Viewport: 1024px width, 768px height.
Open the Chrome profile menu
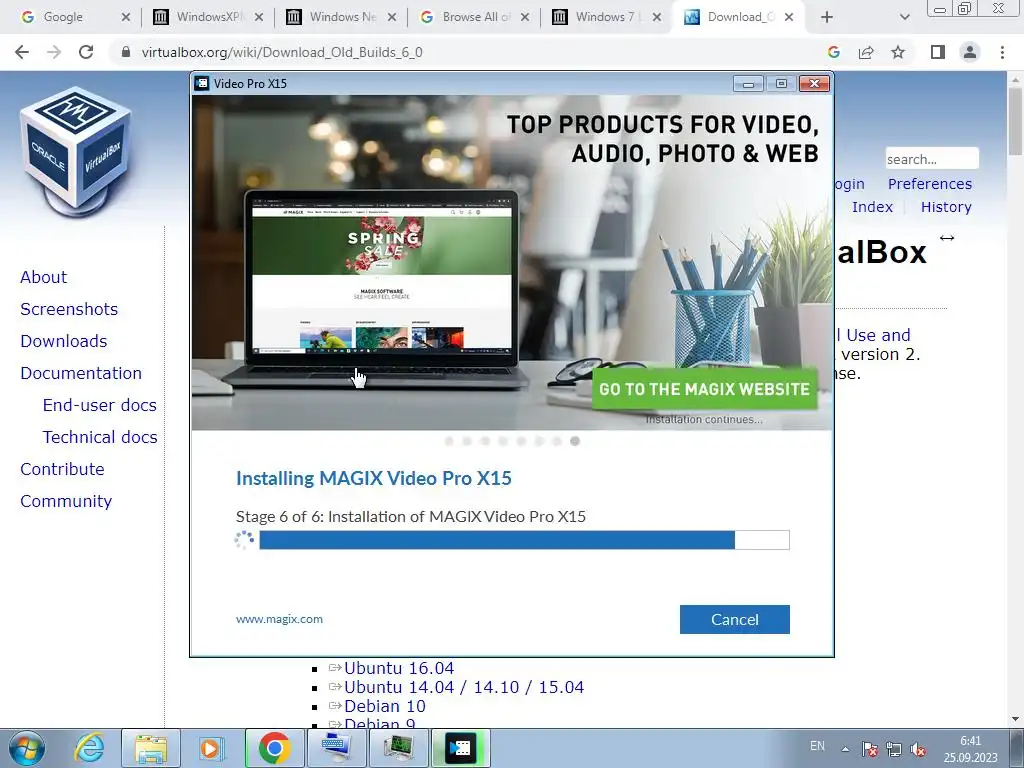970,52
